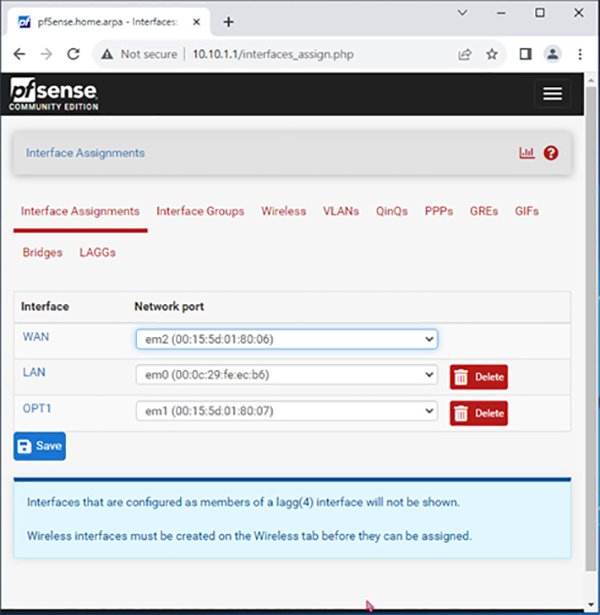Open Chrome's three-dot menu
This screenshot has width=600, height=615.
pyautogui.click(x=580, y=54)
